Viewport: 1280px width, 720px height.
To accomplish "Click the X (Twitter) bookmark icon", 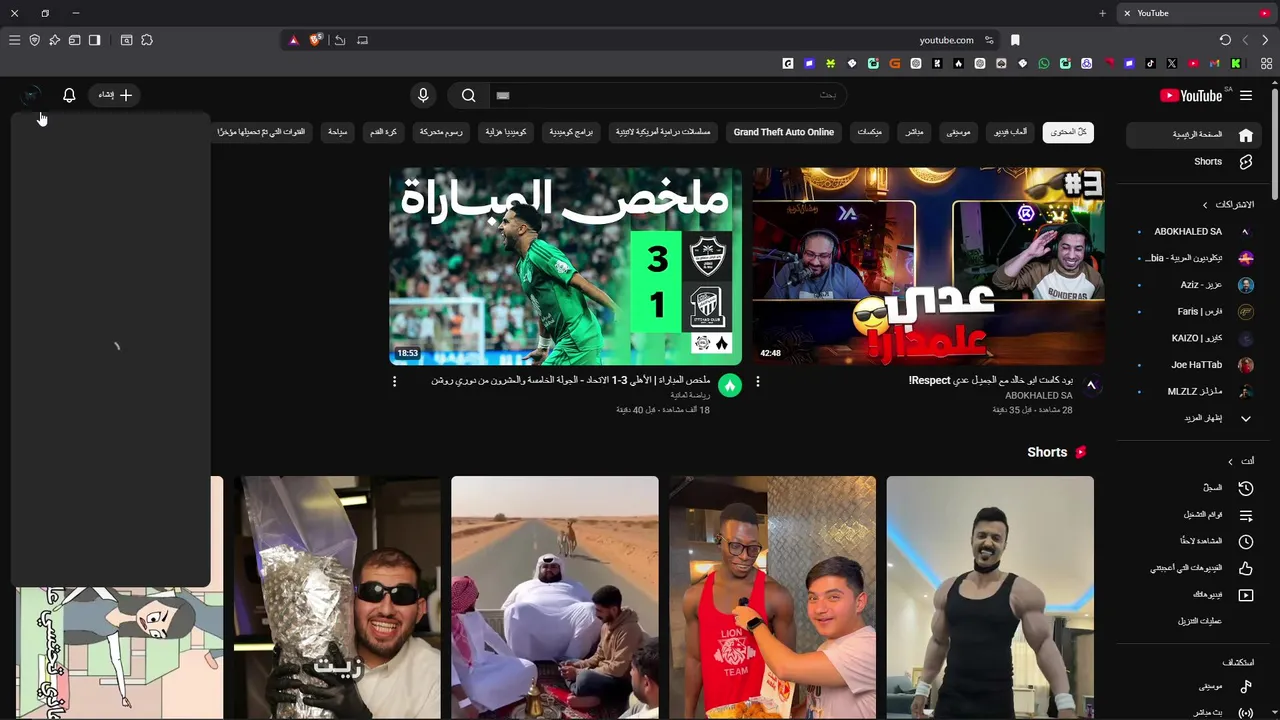I will tap(1172, 63).
